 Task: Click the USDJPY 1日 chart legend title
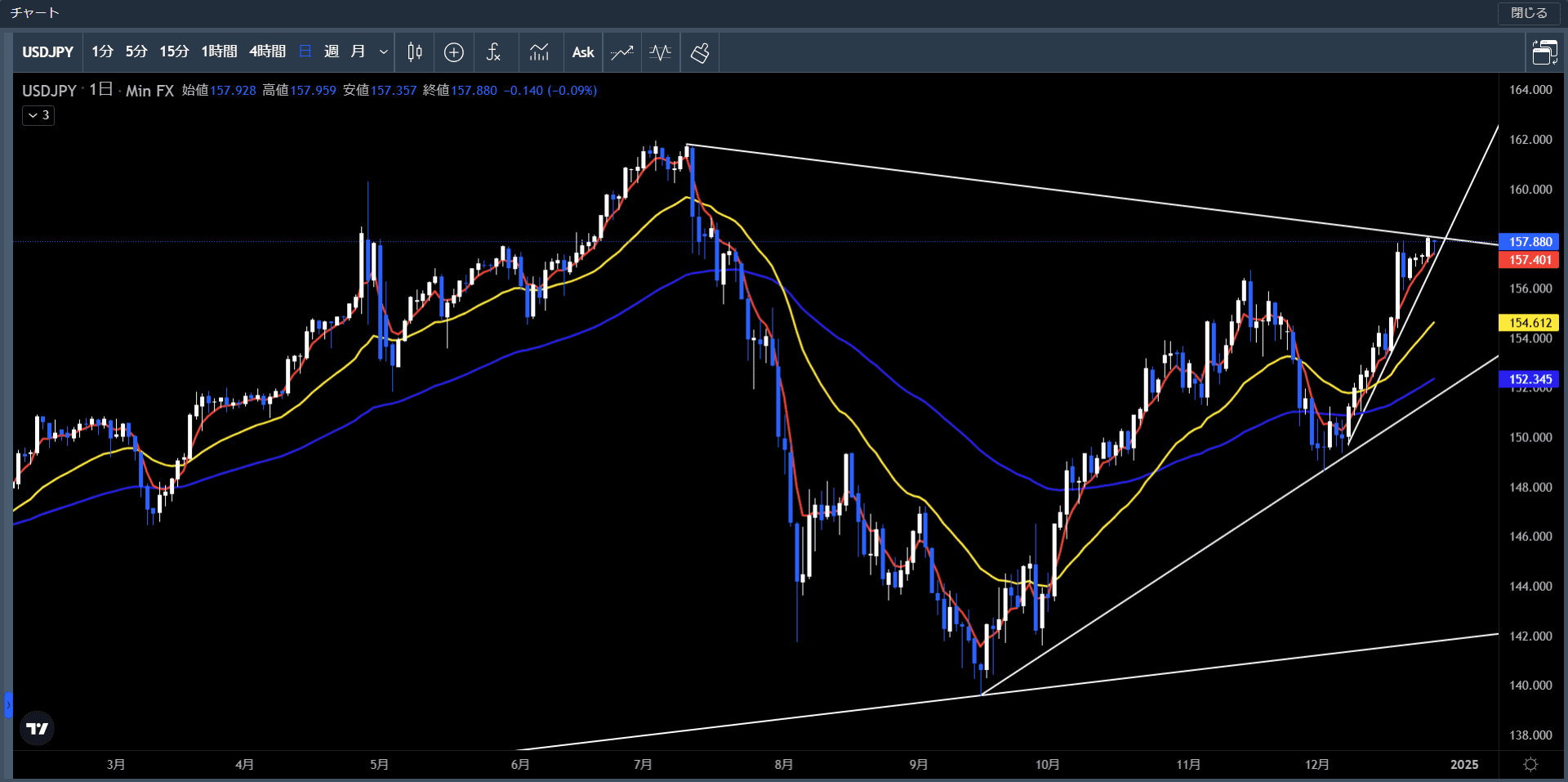point(98,90)
